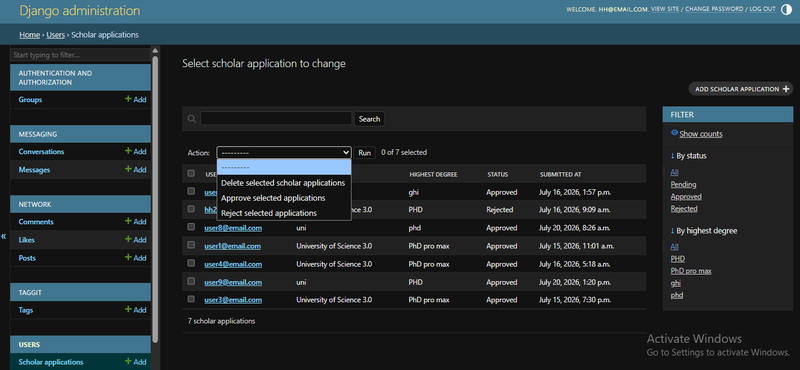The height and width of the screenshot is (370, 800).
Task: Select checkbox for the ghi degree row
Action: coord(191,191)
